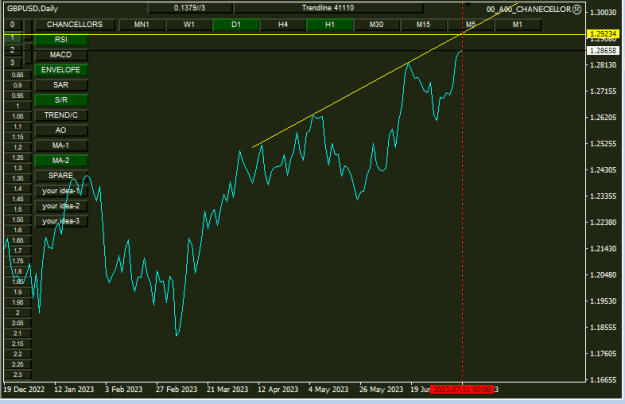Select the D1 timeframe
This screenshot has height=404, width=625.
(x=236, y=25)
